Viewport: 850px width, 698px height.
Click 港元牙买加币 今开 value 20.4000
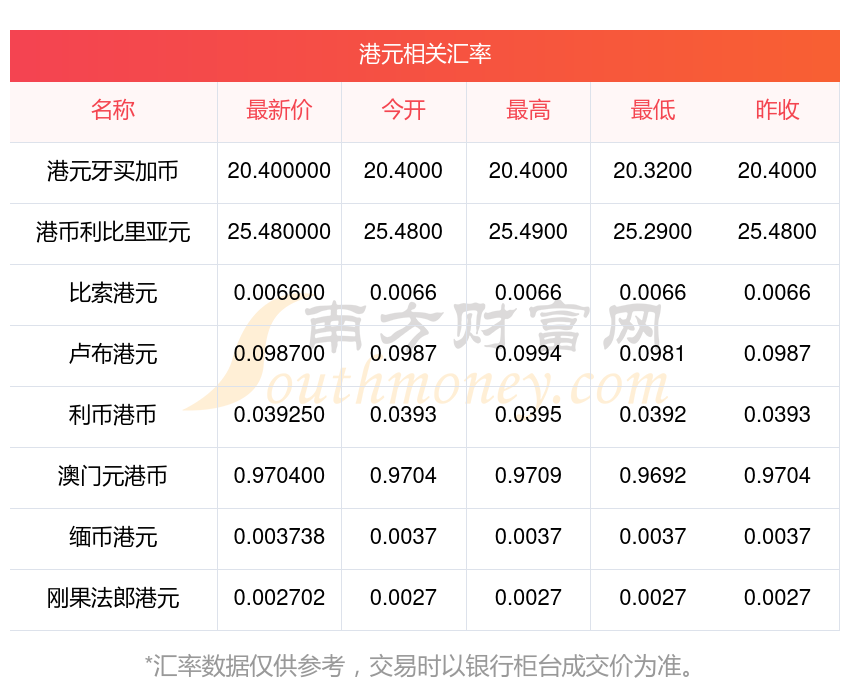coord(403,171)
